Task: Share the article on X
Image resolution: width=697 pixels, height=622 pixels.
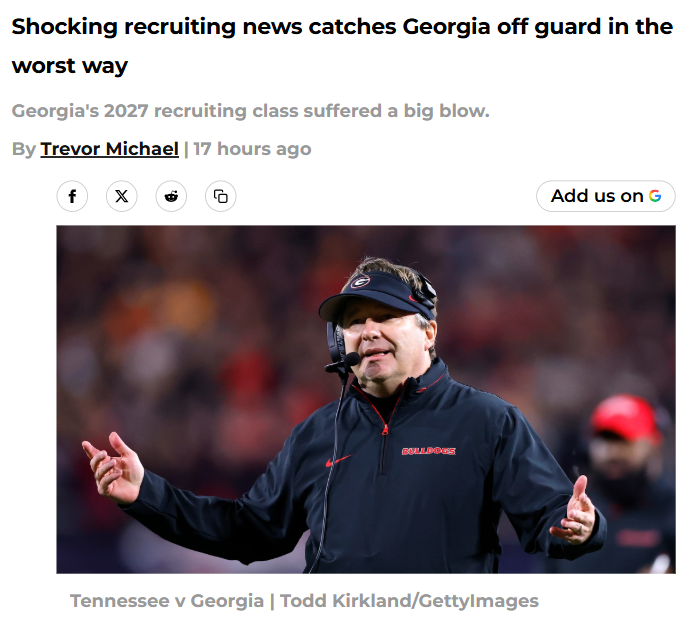Action: tap(122, 196)
